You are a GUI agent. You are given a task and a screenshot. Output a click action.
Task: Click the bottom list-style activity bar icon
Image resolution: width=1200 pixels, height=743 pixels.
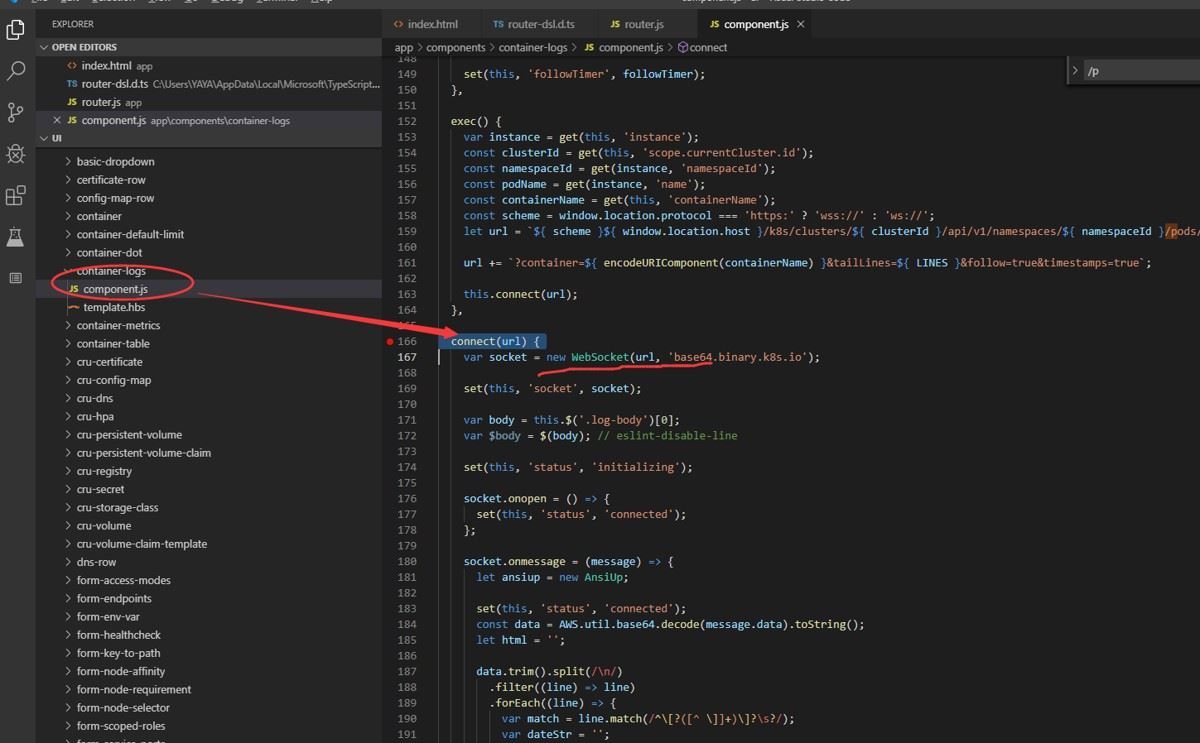click(x=16, y=278)
